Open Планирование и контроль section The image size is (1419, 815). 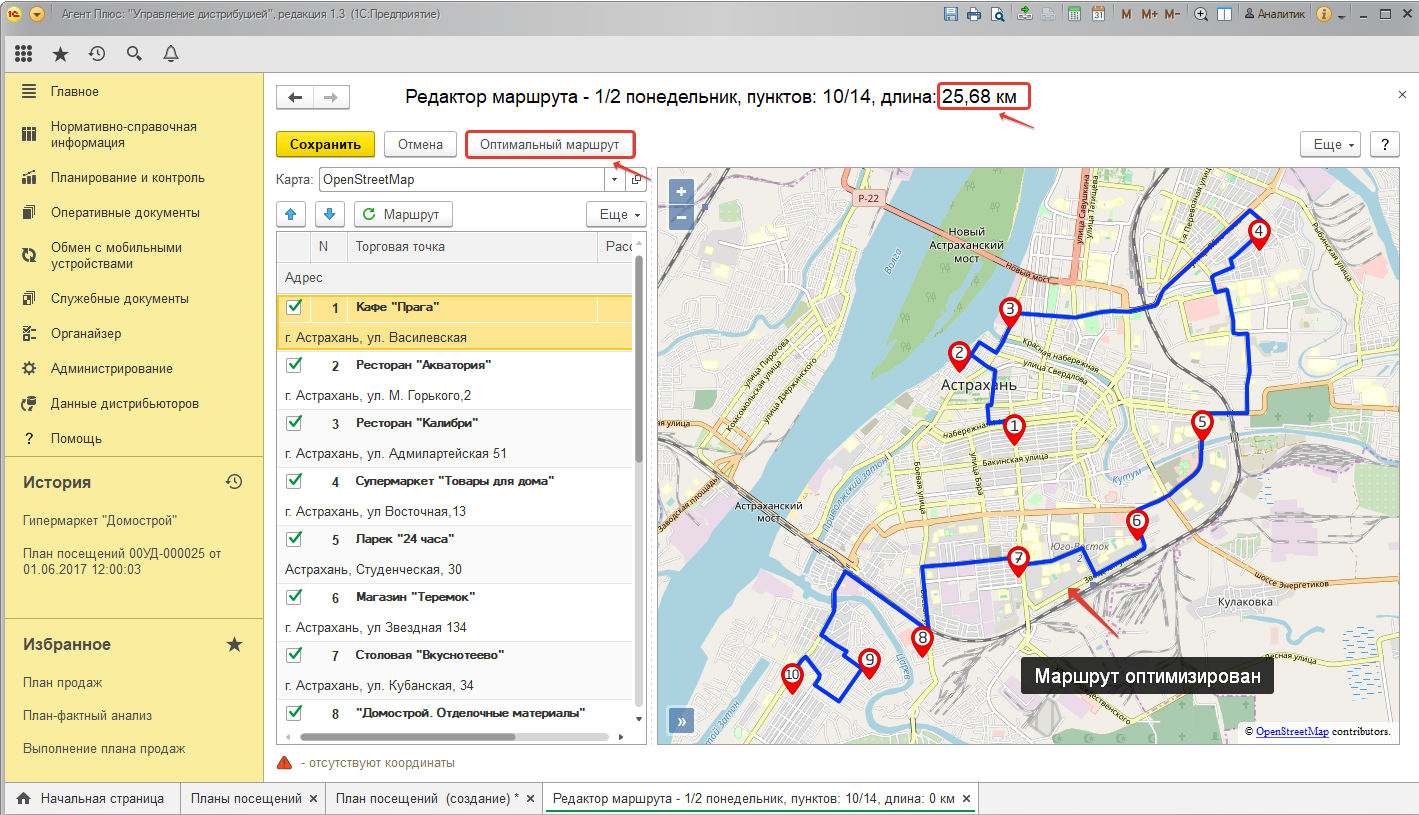tap(127, 178)
